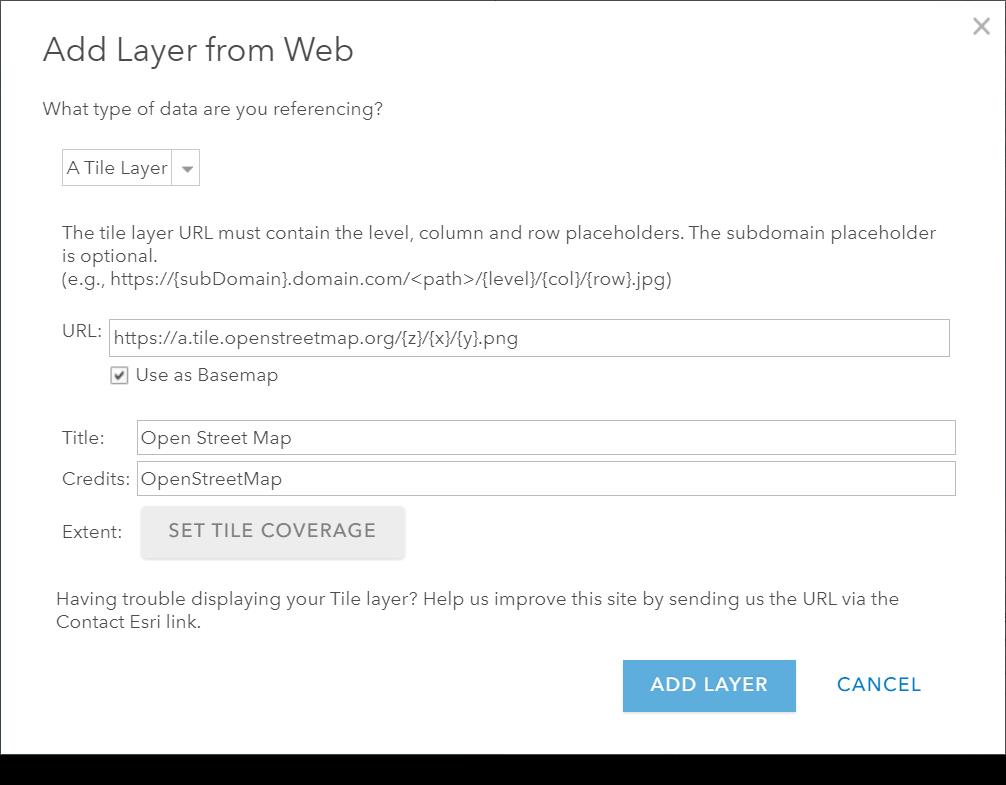Focus the Title text field
The height and width of the screenshot is (785, 1006).
545,438
